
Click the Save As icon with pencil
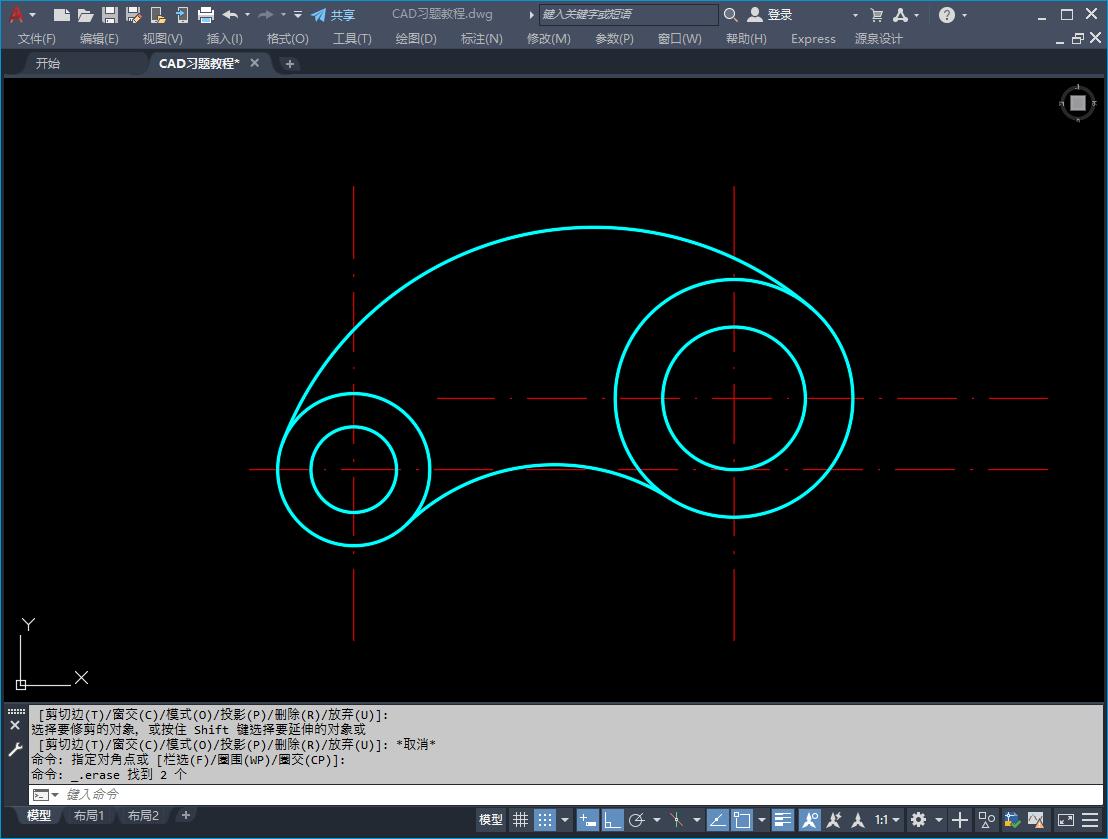point(133,15)
